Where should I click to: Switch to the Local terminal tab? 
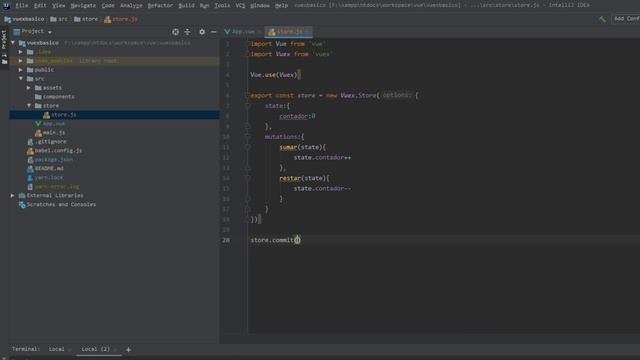click(x=56, y=349)
